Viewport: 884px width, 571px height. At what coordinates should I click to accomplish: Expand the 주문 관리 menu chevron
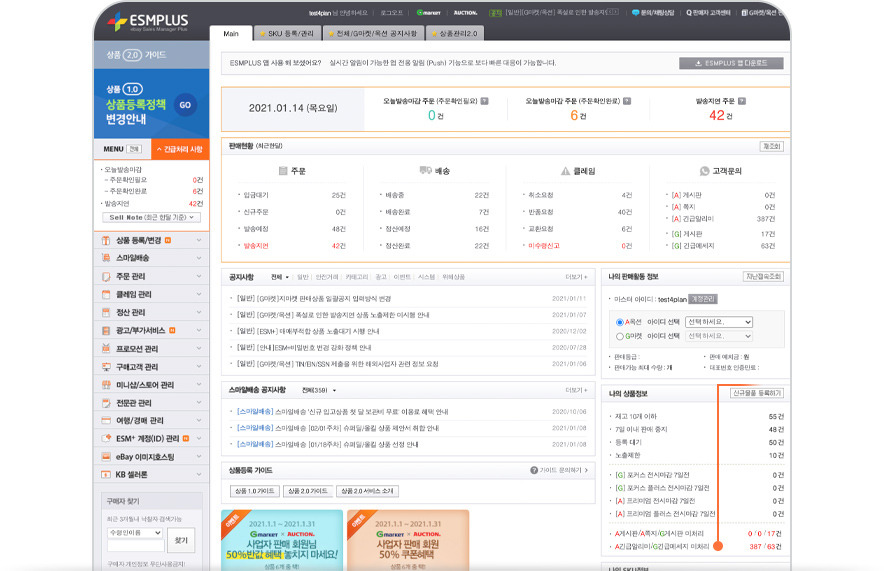click(x=199, y=277)
